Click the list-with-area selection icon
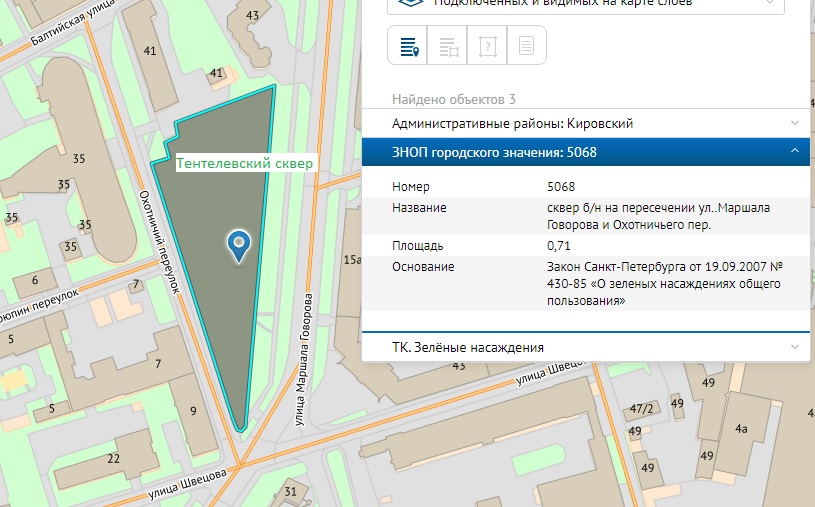The width and height of the screenshot is (815, 507). [448, 46]
